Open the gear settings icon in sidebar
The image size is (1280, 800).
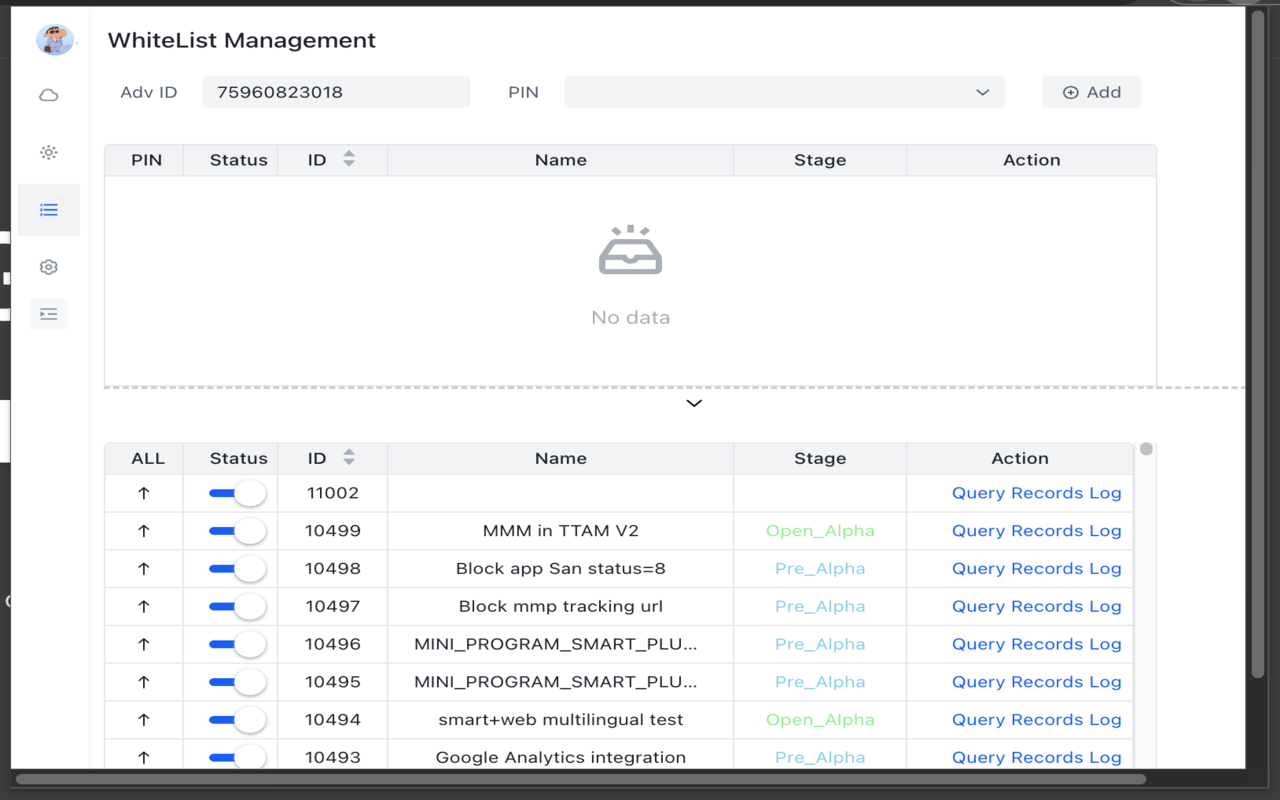tap(48, 267)
